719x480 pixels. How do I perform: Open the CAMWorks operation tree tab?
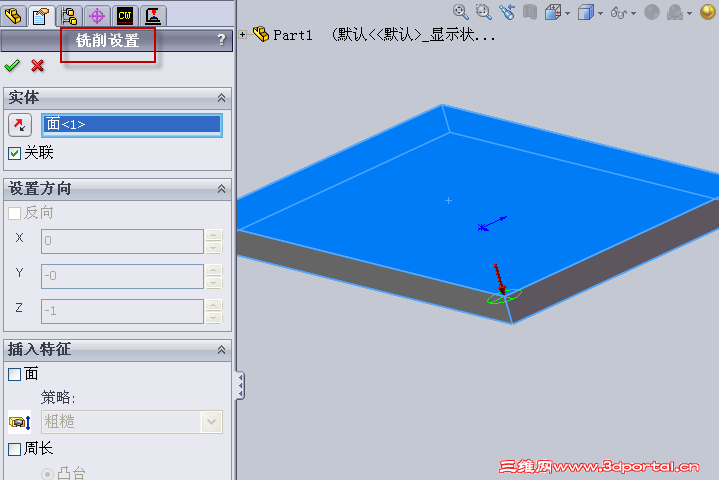(x=153, y=16)
